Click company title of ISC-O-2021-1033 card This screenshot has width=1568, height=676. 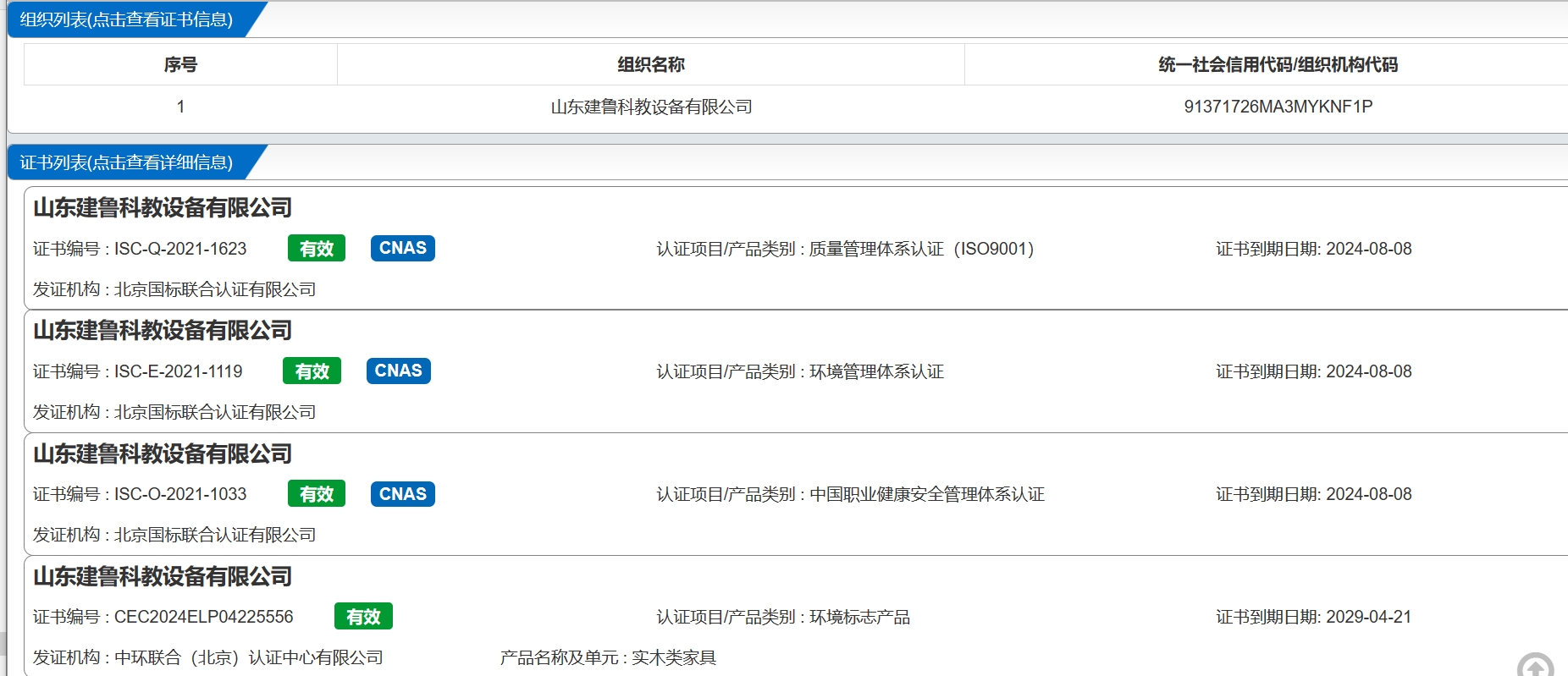click(163, 453)
